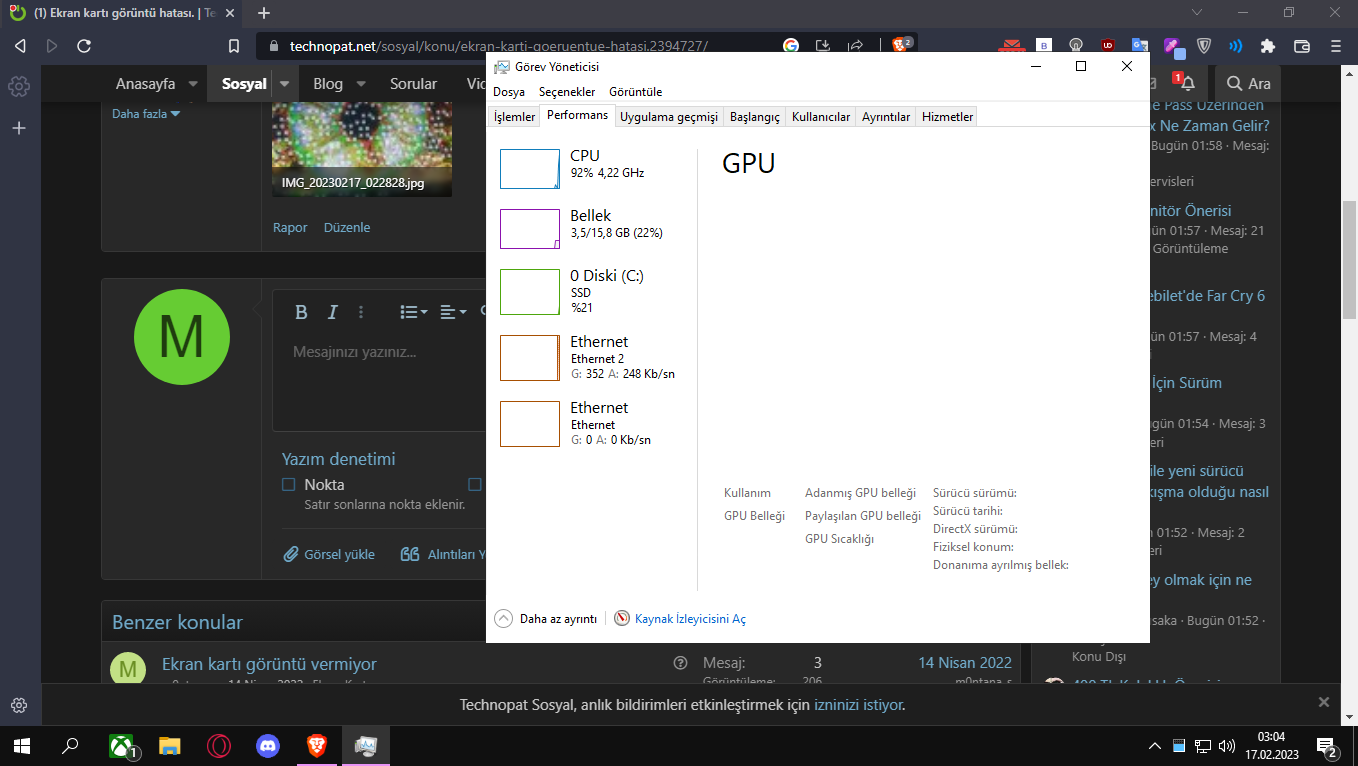The height and width of the screenshot is (766, 1358).
Task: Click the Görsel yükle attachment button
Action: [x=329, y=554]
